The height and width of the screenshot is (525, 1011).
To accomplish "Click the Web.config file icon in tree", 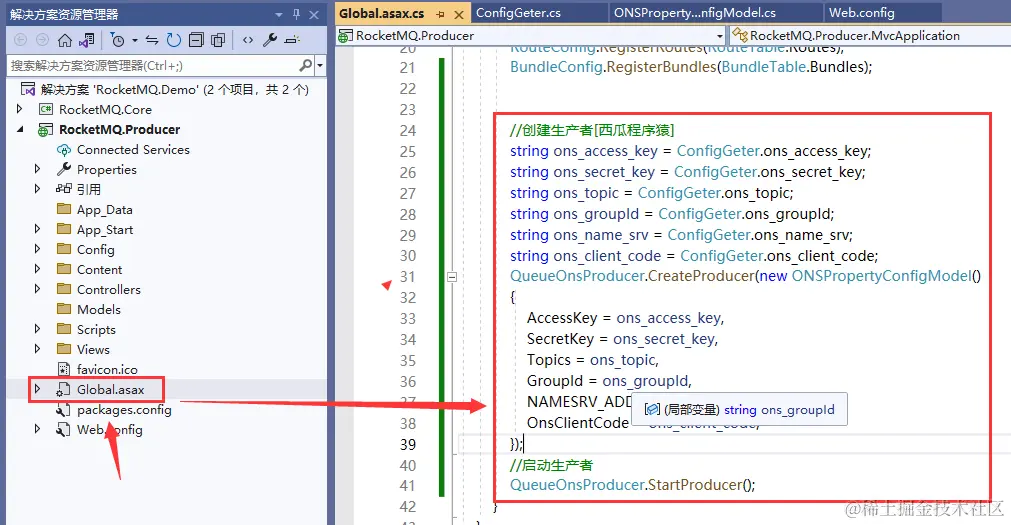I will pyautogui.click(x=63, y=430).
